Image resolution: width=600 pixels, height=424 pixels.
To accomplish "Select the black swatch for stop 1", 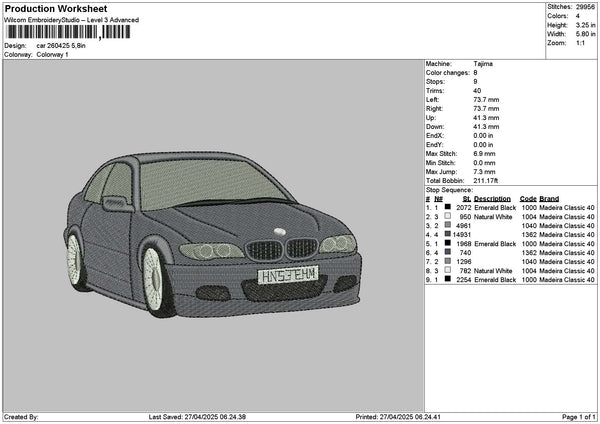I will tap(447, 207).
